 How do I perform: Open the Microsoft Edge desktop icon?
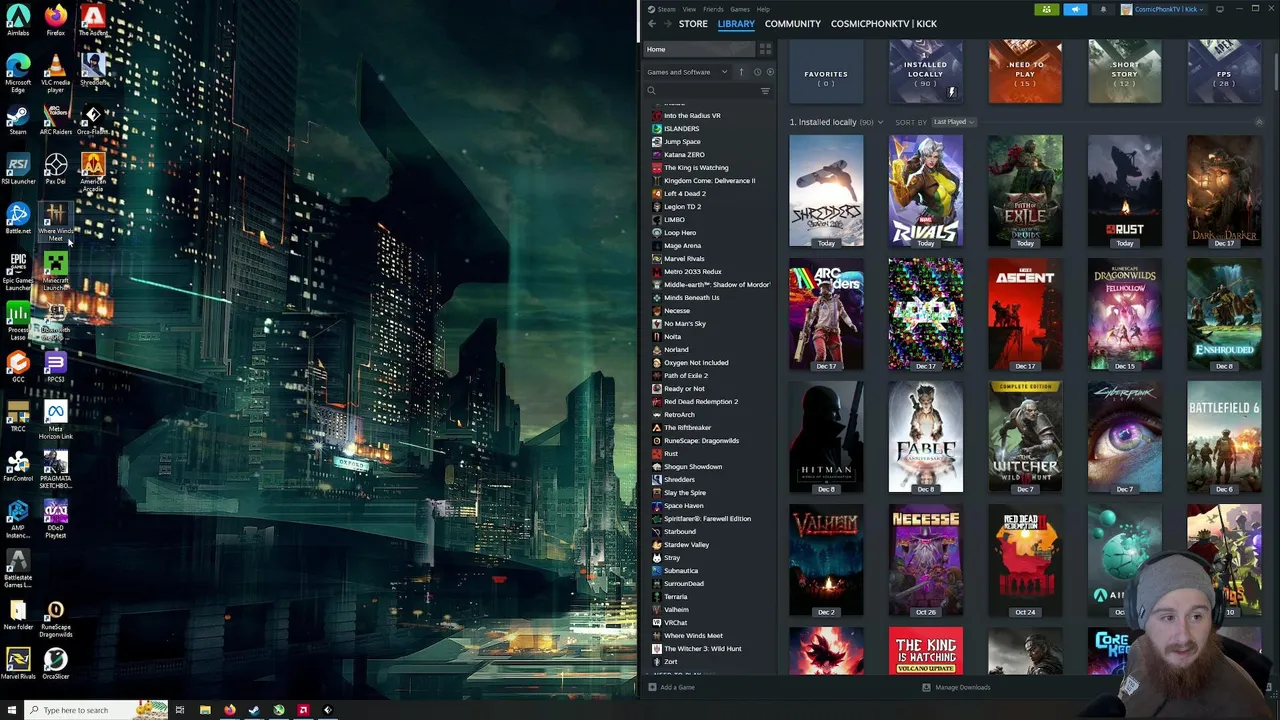point(18,72)
